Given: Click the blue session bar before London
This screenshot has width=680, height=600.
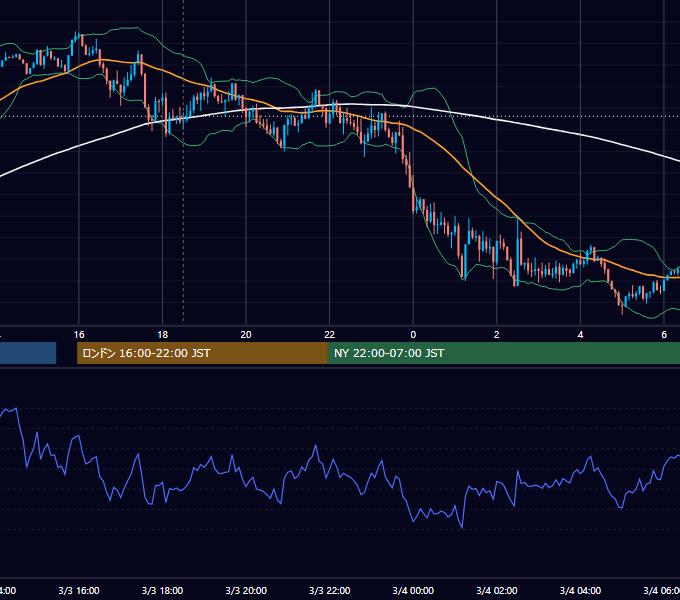Looking at the screenshot, I should [x=28, y=353].
